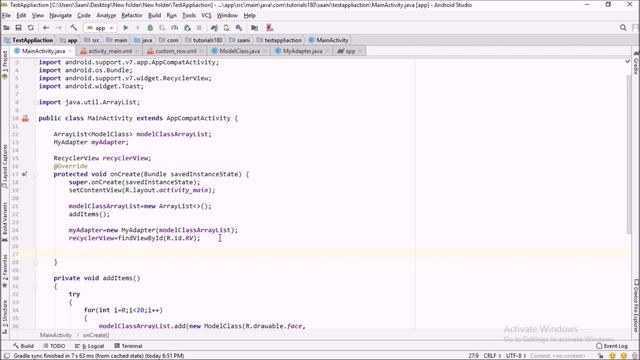Close the MainActivity.java tab

pos(70,51)
